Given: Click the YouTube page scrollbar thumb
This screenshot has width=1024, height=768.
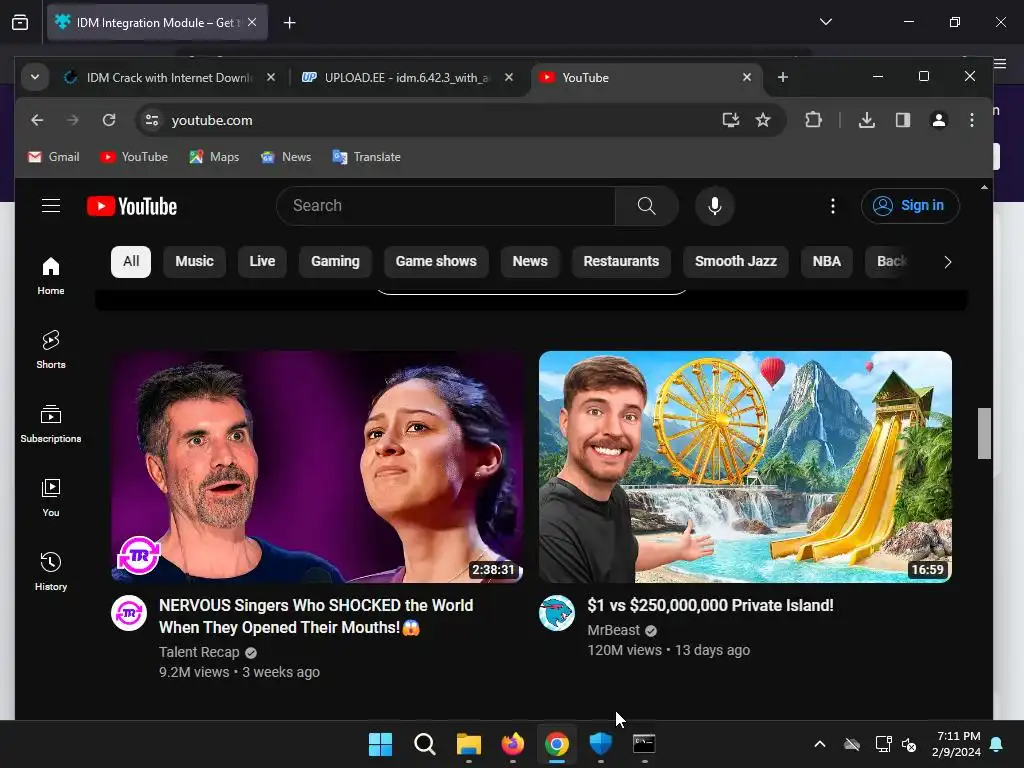Looking at the screenshot, I should (x=984, y=434).
